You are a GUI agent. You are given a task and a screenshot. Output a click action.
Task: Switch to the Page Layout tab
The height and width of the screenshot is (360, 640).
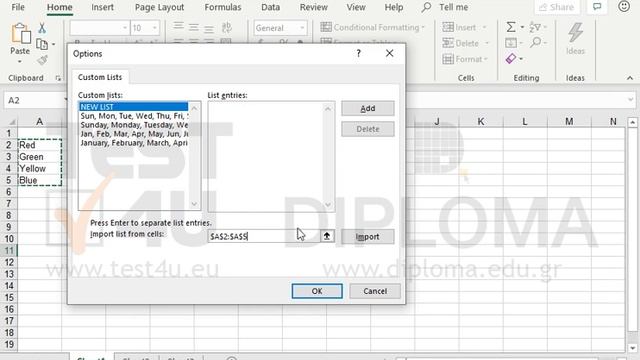159,7
